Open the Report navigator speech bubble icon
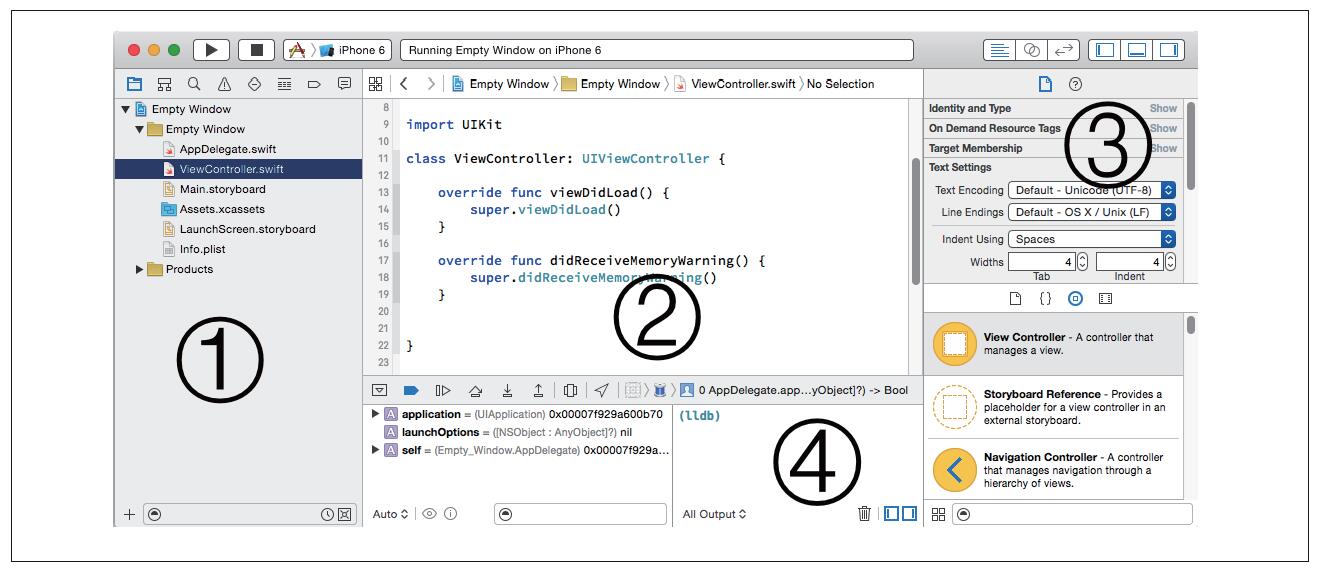 [344, 84]
